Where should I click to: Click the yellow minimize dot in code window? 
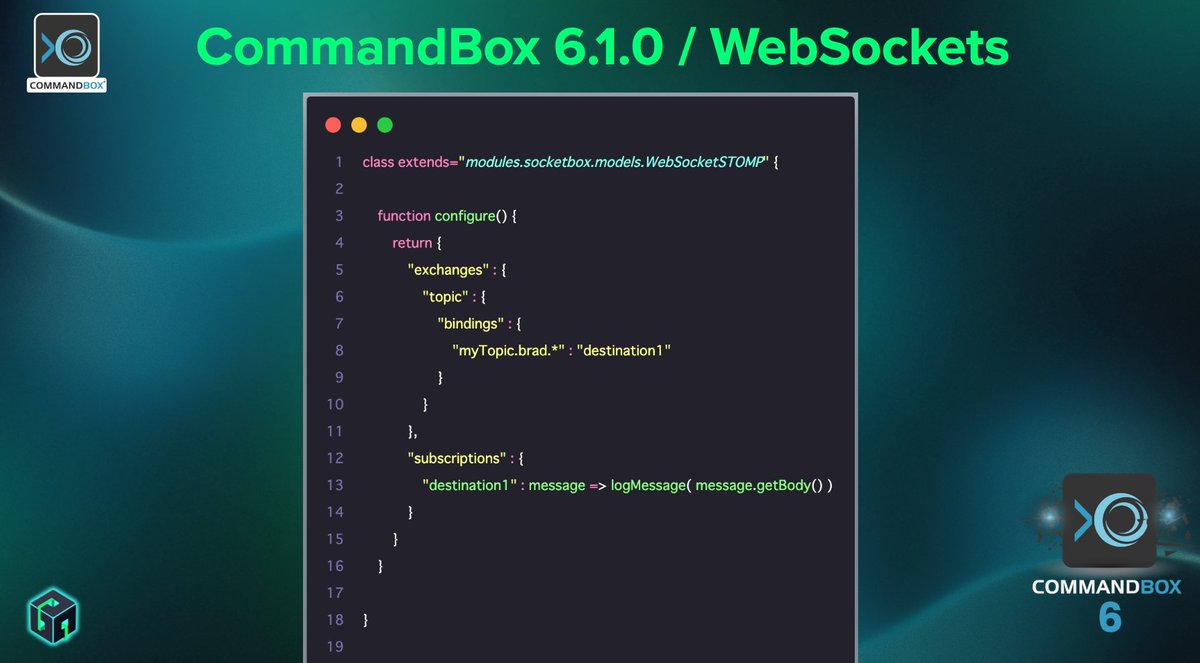359,125
